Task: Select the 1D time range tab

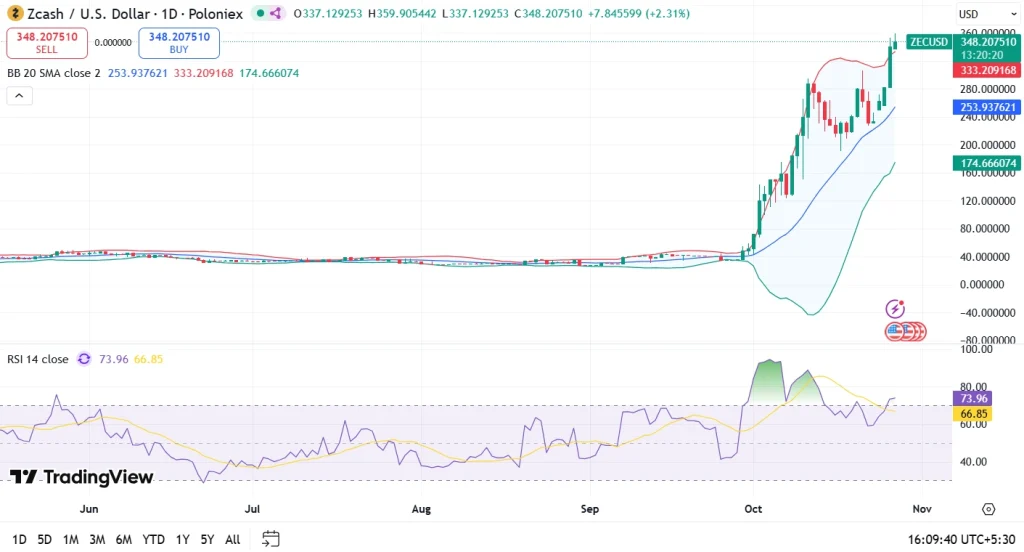Action: [x=19, y=539]
